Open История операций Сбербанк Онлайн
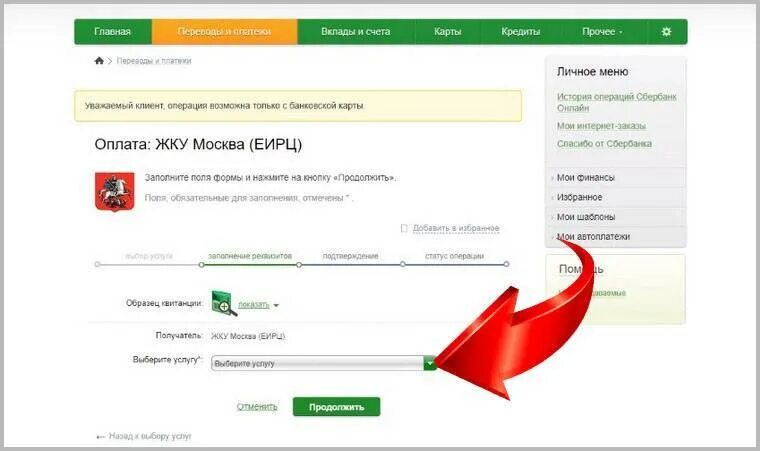This screenshot has width=760, height=451. (x=616, y=102)
